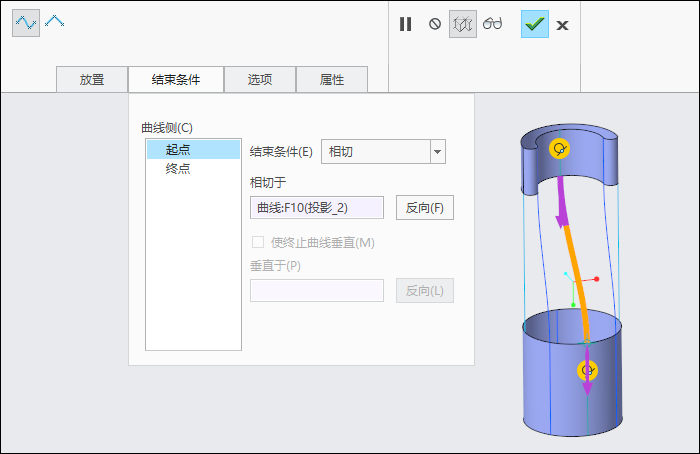Expand the 结束条件 dropdown arrow

[x=438, y=152]
